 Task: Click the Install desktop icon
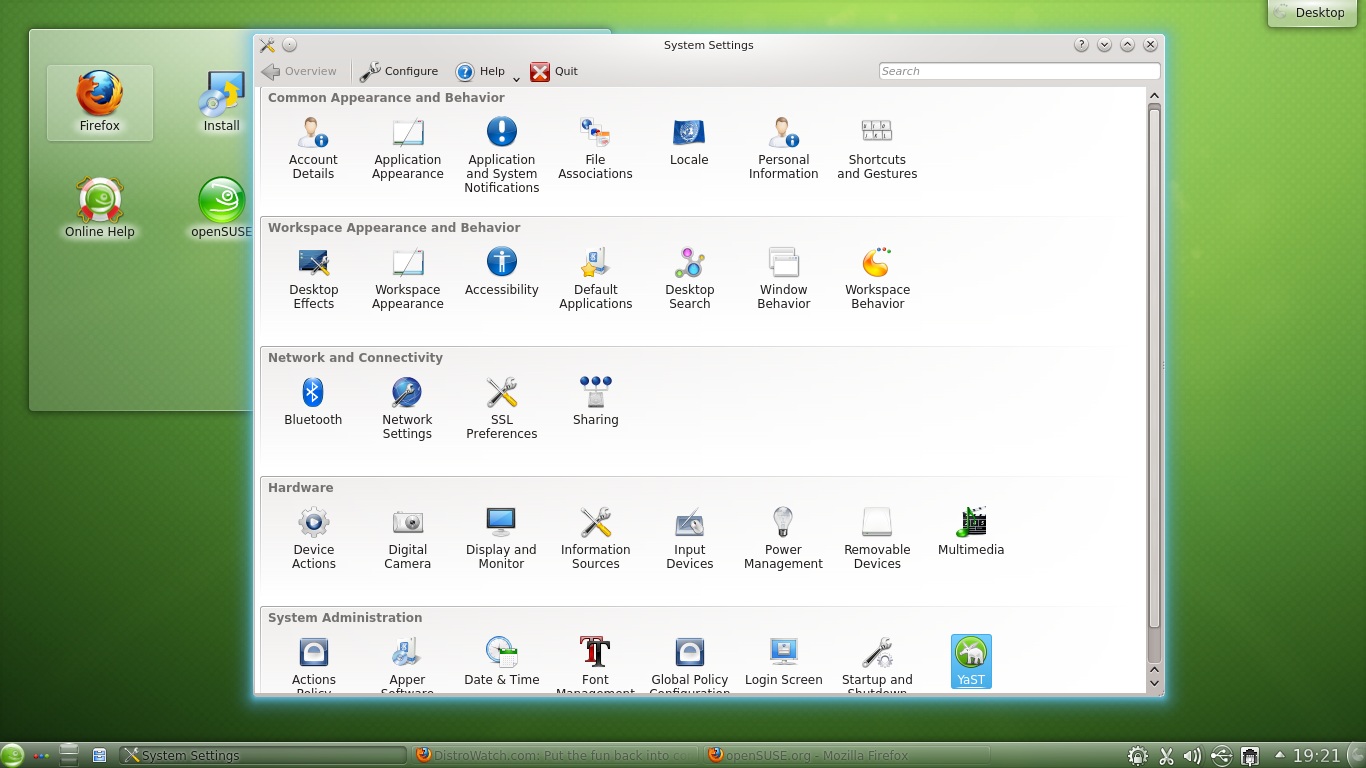point(222,103)
